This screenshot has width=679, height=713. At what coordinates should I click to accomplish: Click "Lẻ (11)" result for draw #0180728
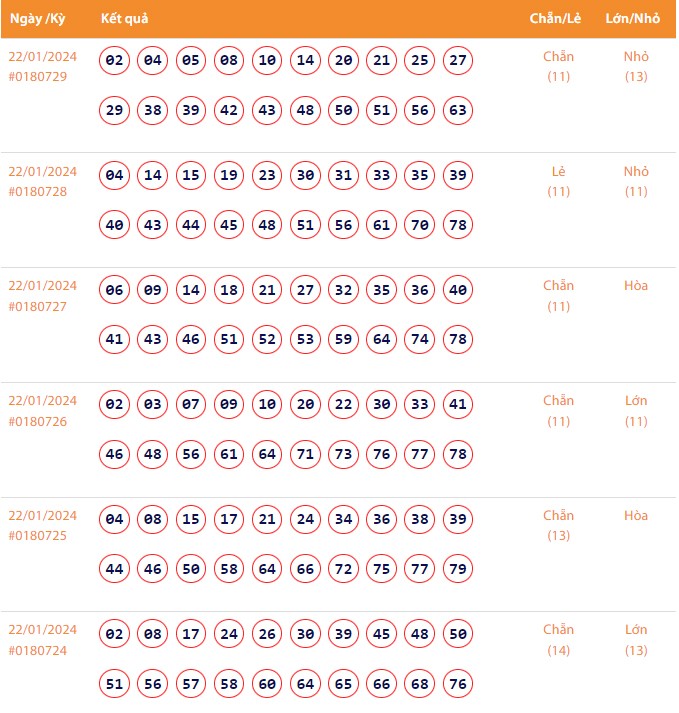click(x=559, y=181)
